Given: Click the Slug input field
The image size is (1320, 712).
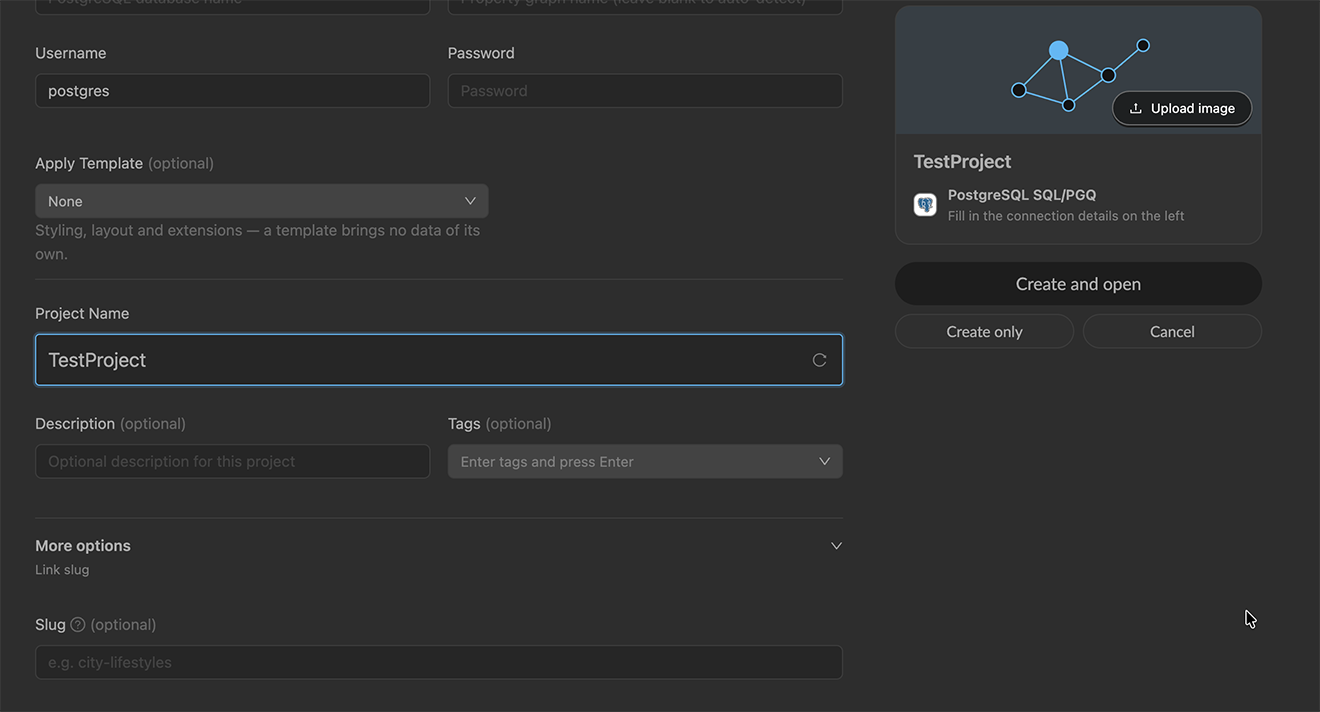Looking at the screenshot, I should pos(439,663).
